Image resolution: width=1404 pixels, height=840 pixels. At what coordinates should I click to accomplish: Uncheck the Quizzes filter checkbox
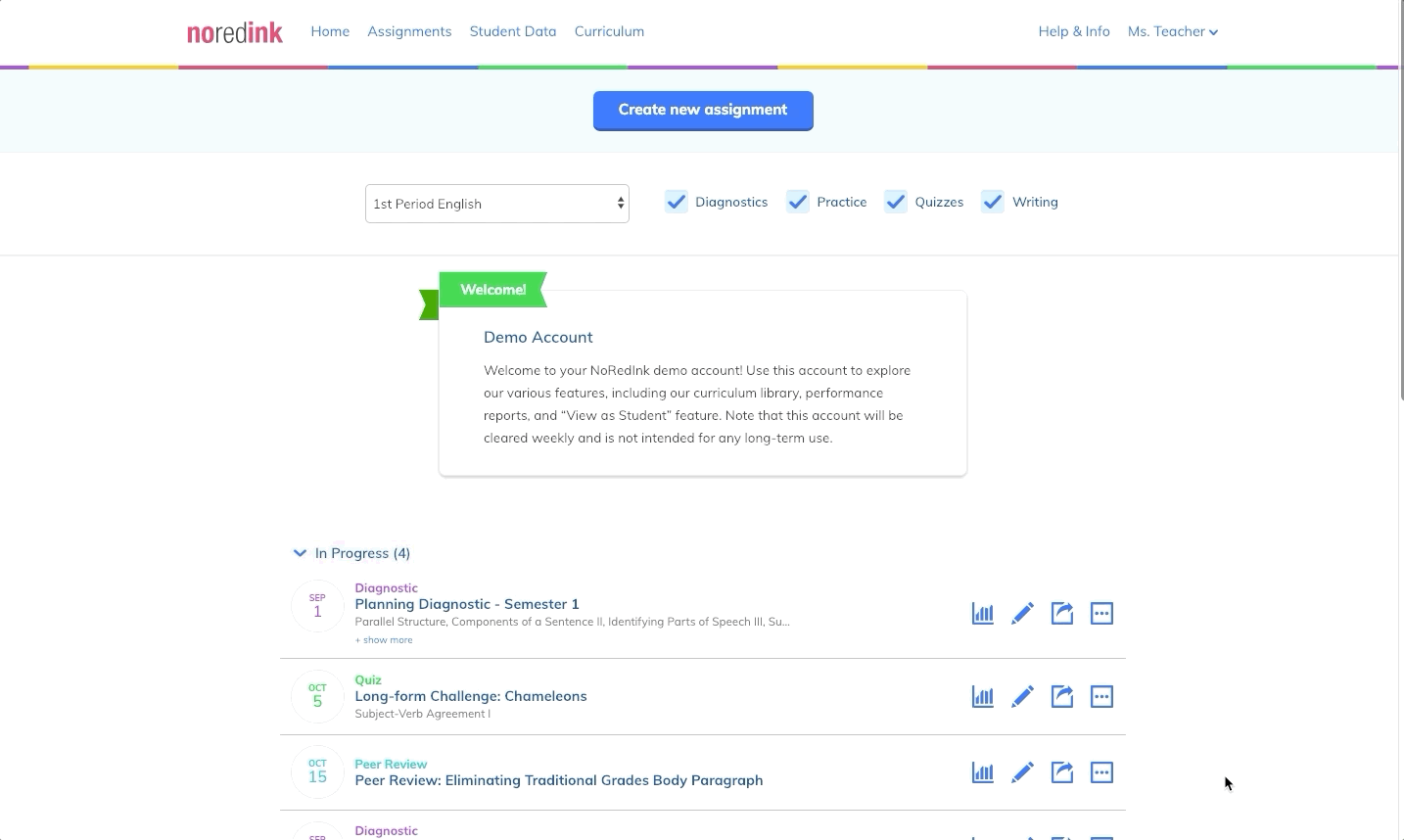tap(896, 202)
